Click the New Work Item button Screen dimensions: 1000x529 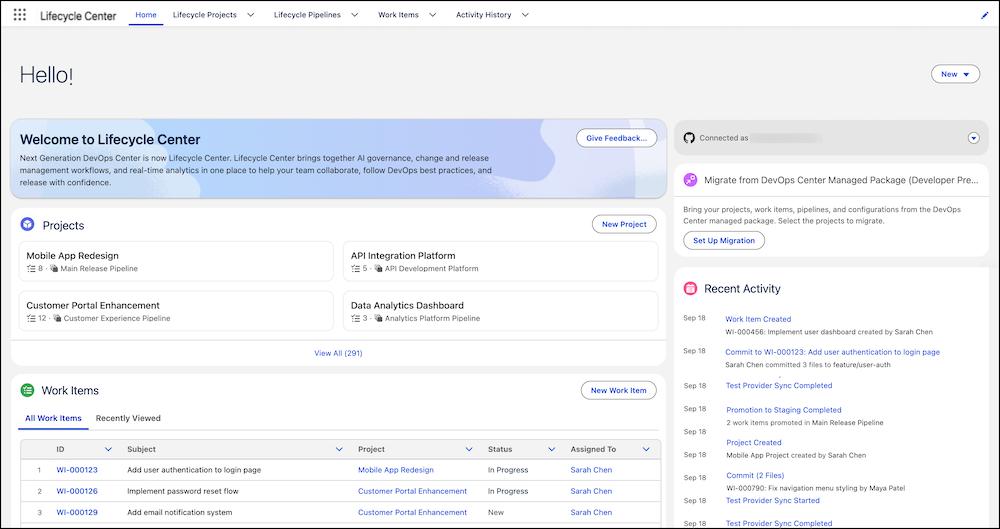pos(618,391)
